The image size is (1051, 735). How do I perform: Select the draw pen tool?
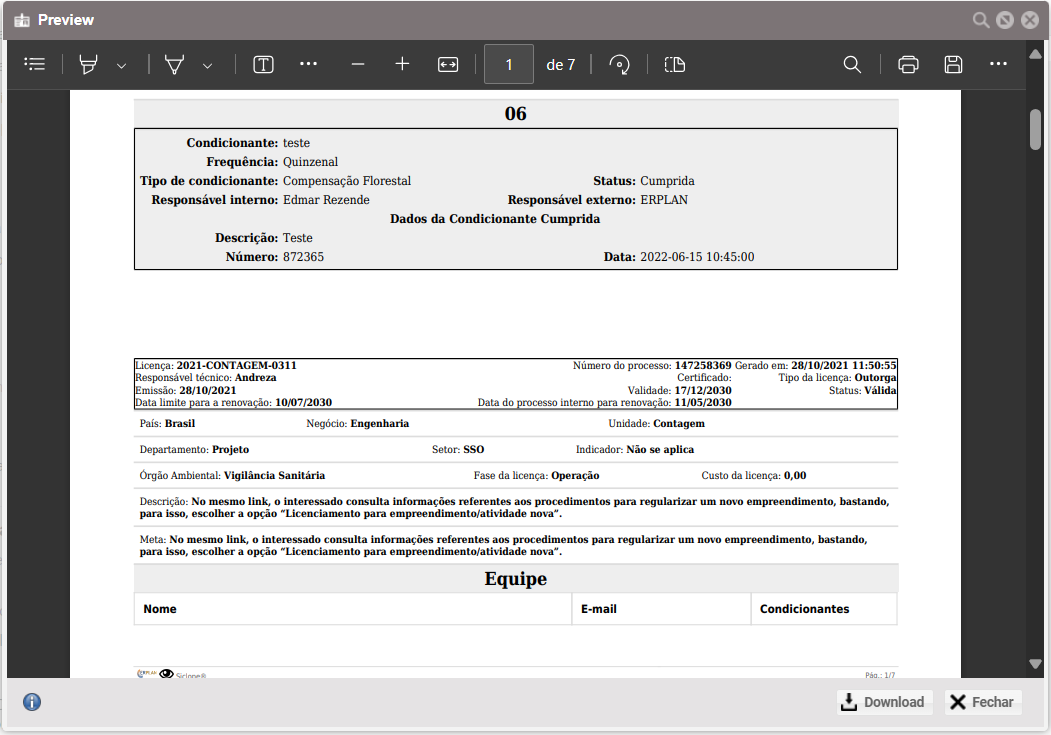click(174, 64)
